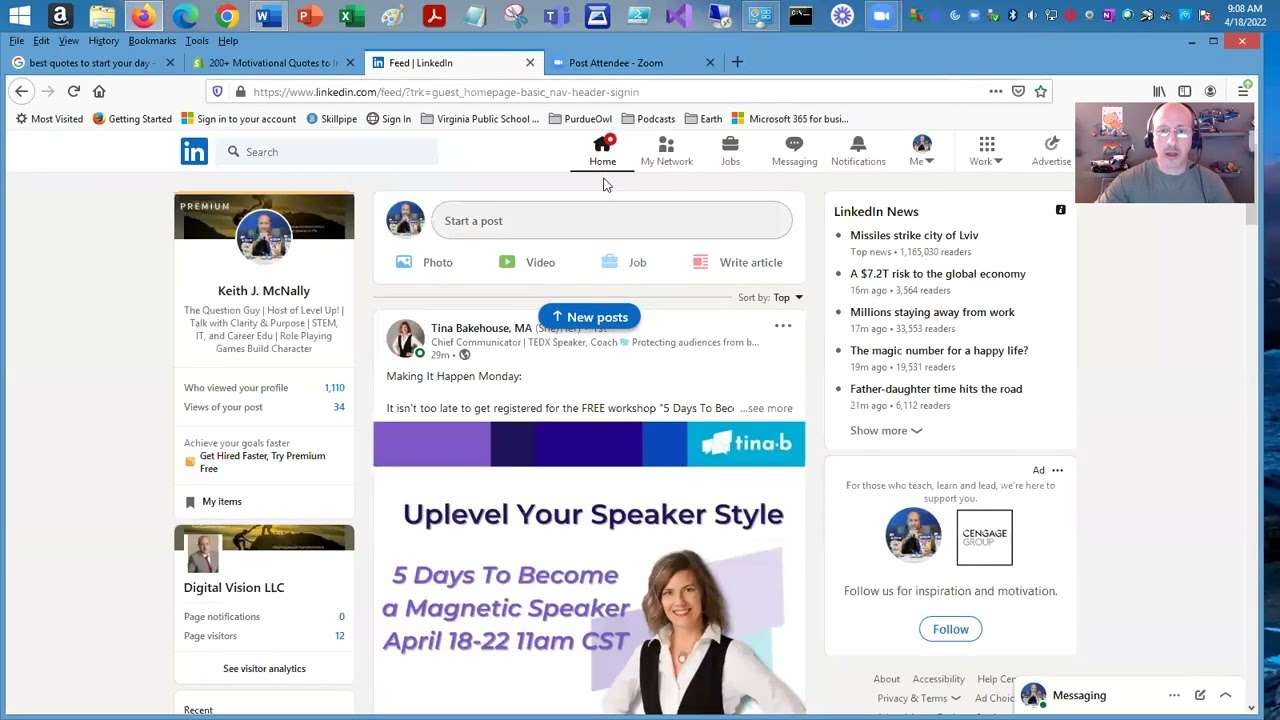Screen dimensions: 1280x720
Task: Open page actions three-dot menu in URL bar
Action: point(996,92)
